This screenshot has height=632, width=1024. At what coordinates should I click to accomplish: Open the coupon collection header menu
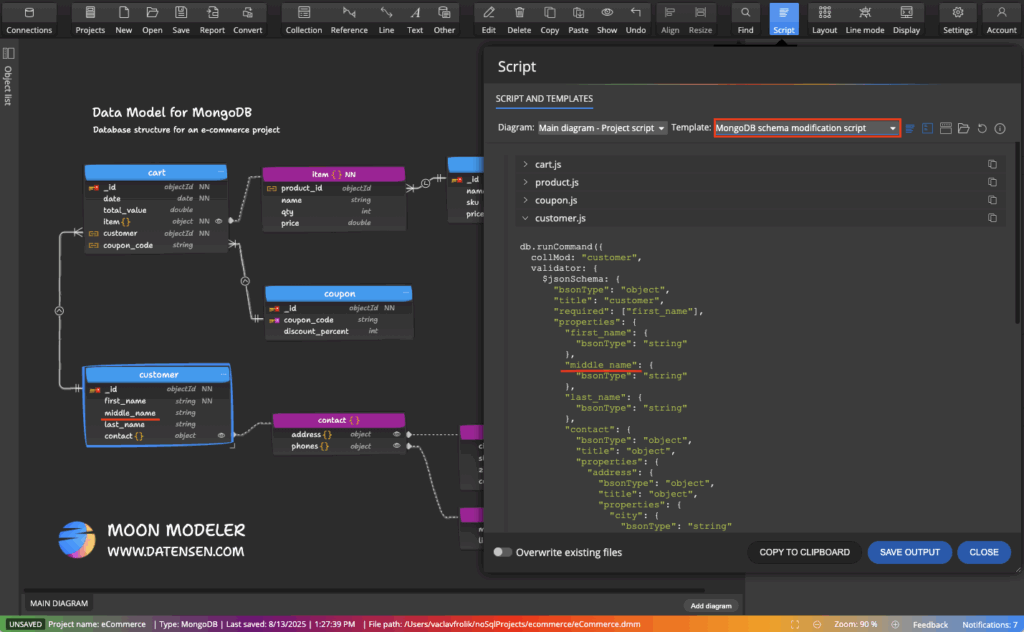406,294
